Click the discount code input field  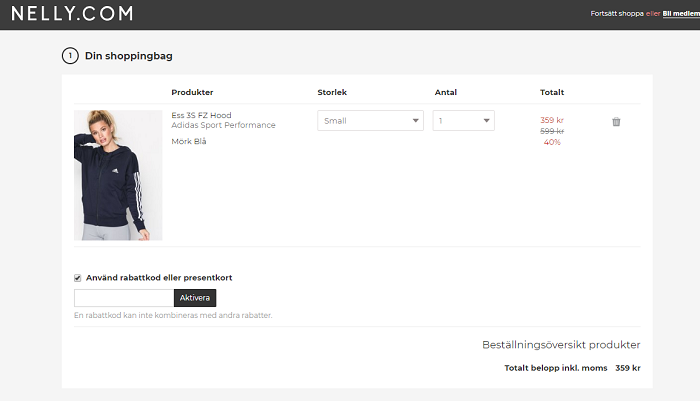123,298
